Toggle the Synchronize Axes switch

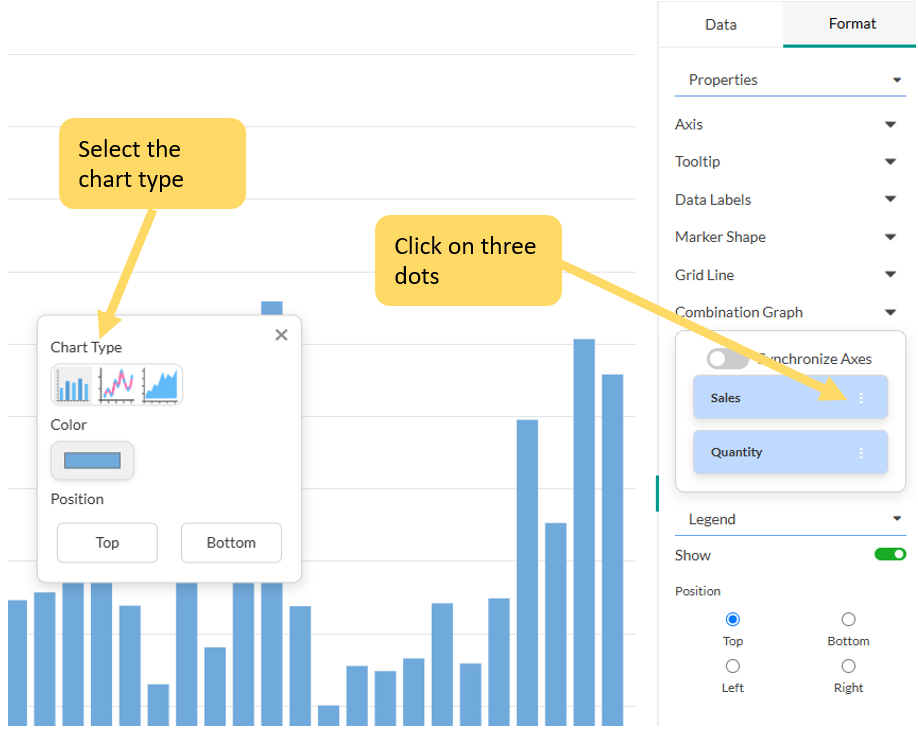point(727,359)
